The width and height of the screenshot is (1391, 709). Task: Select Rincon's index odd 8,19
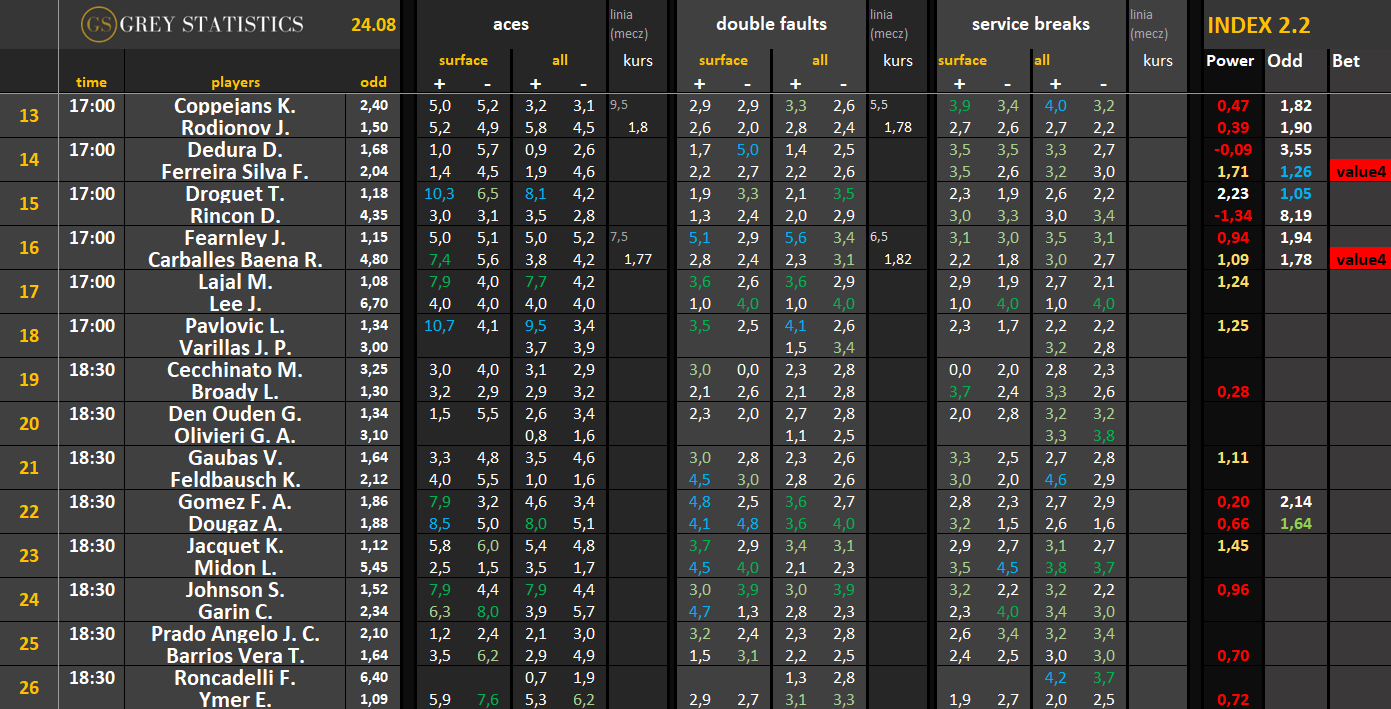1296,216
